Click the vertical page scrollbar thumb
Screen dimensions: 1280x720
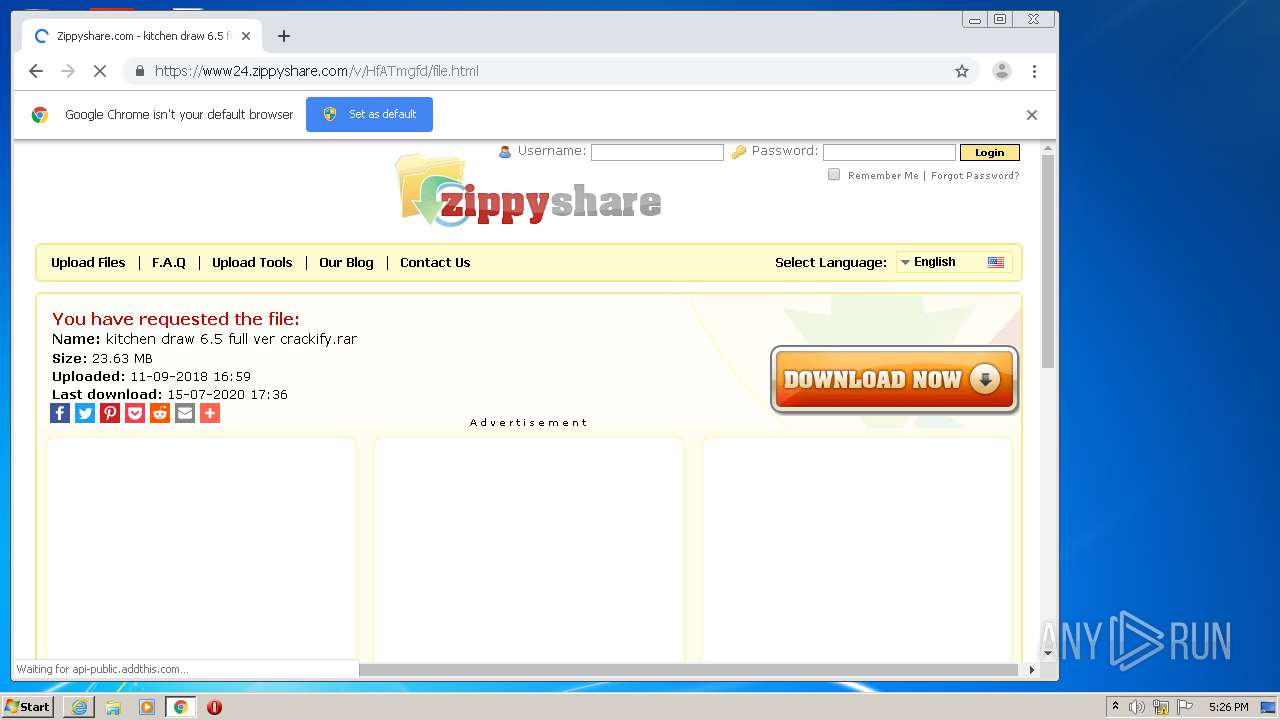coord(1048,260)
